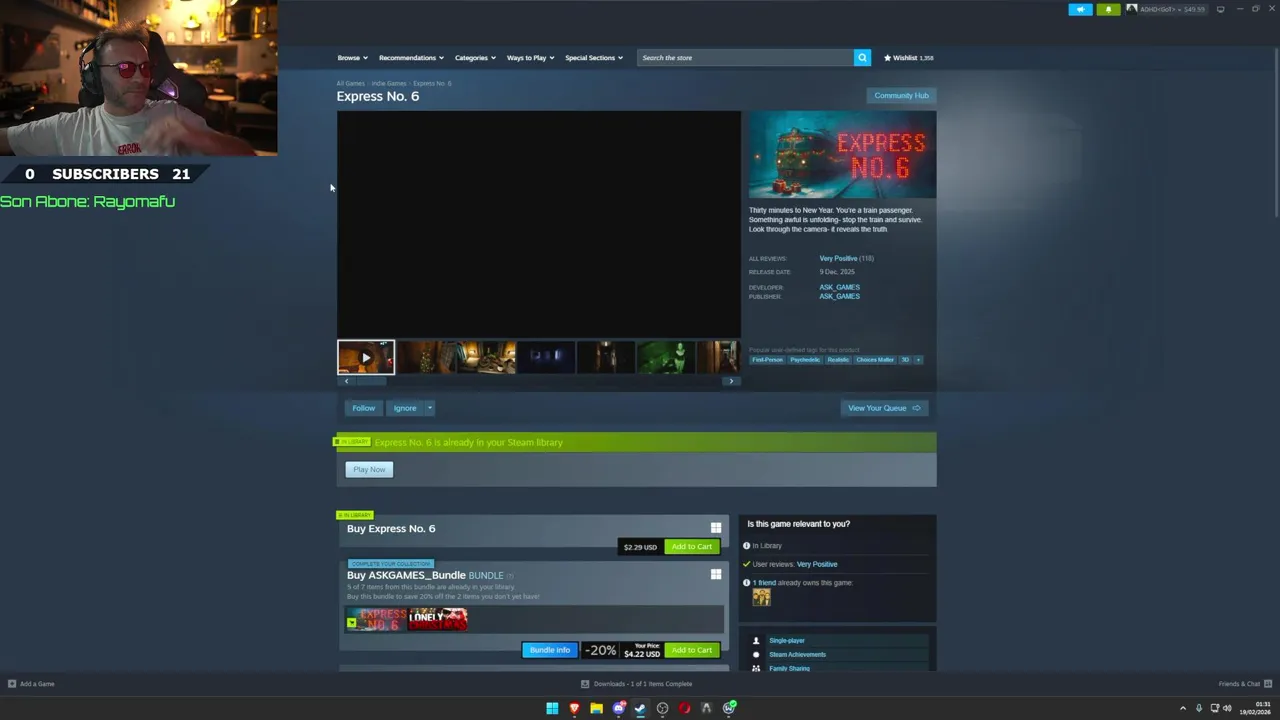Add Express No. 6 to cart
This screenshot has height=720, width=1280.
691,547
